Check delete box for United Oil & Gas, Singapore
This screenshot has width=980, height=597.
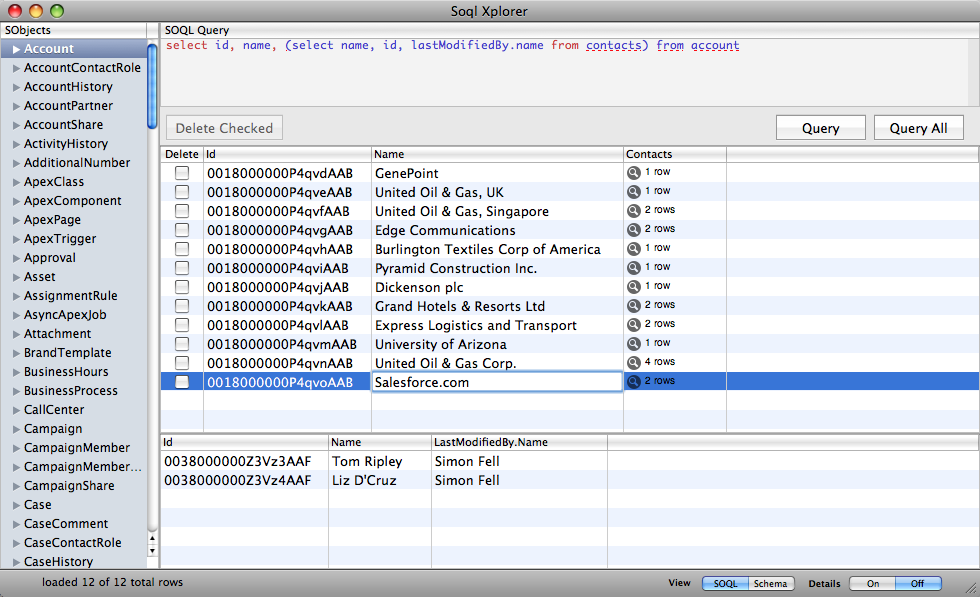click(x=182, y=211)
